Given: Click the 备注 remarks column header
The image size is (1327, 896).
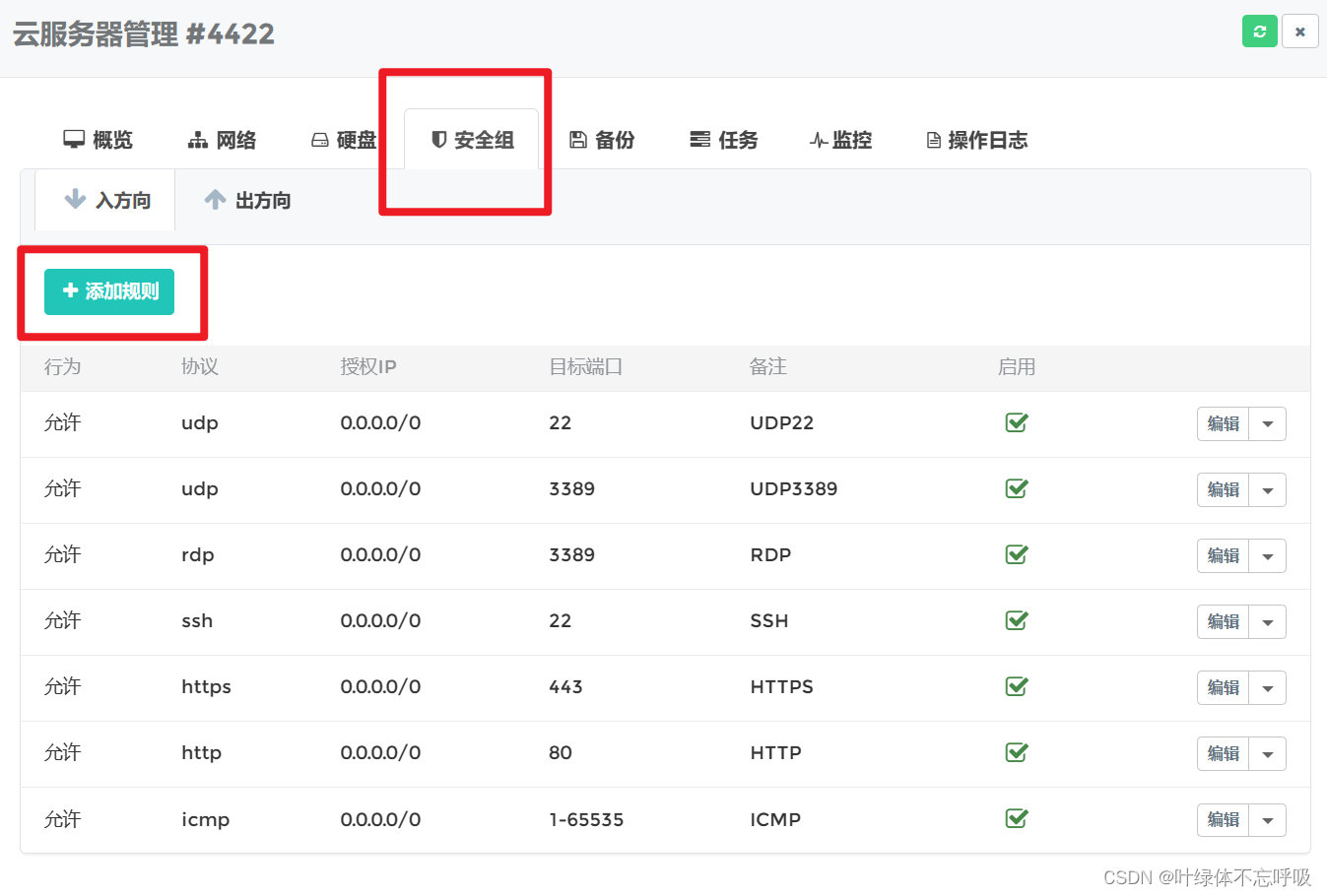Looking at the screenshot, I should (x=768, y=366).
